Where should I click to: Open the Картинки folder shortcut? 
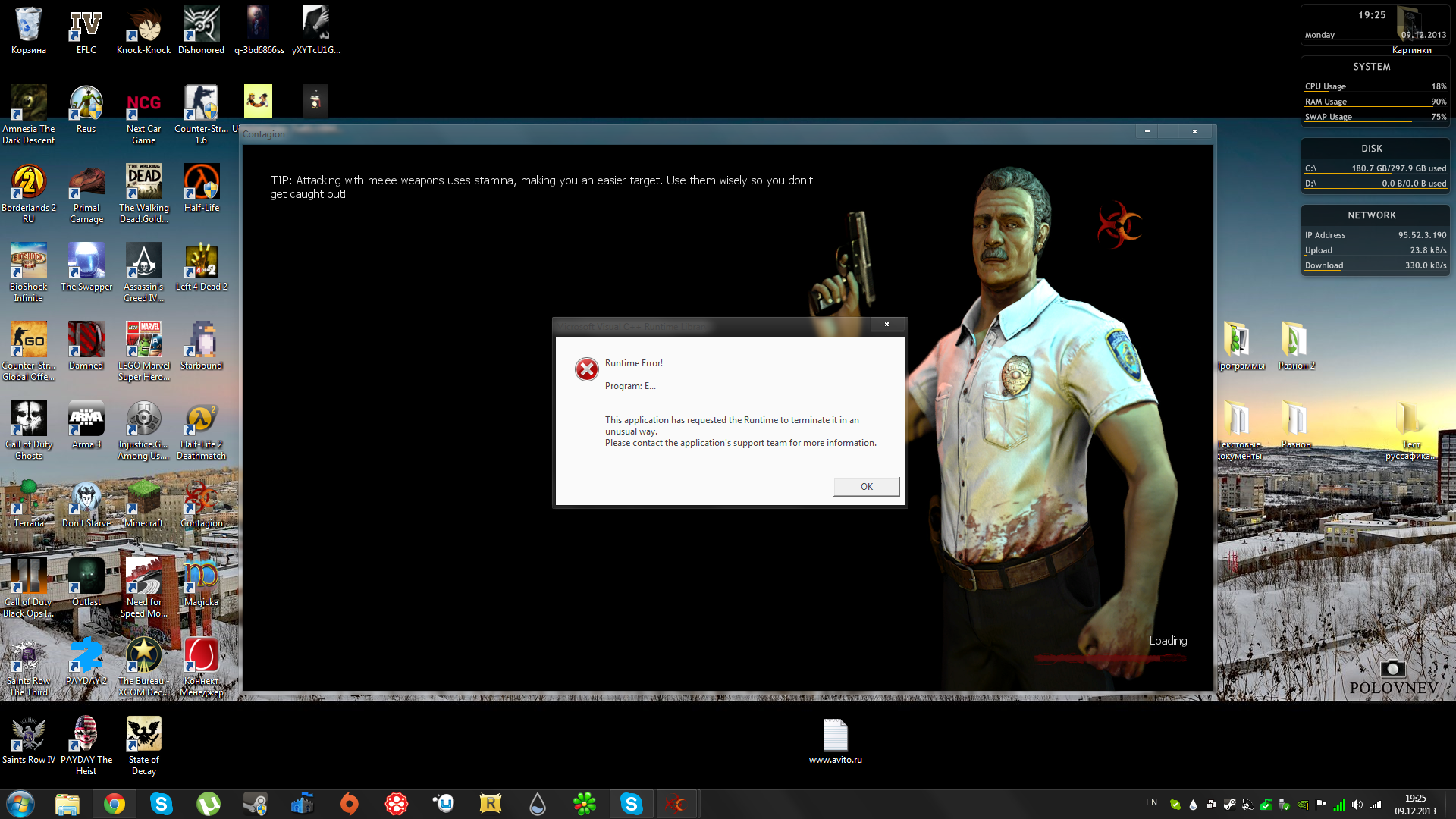pyautogui.click(x=1411, y=30)
